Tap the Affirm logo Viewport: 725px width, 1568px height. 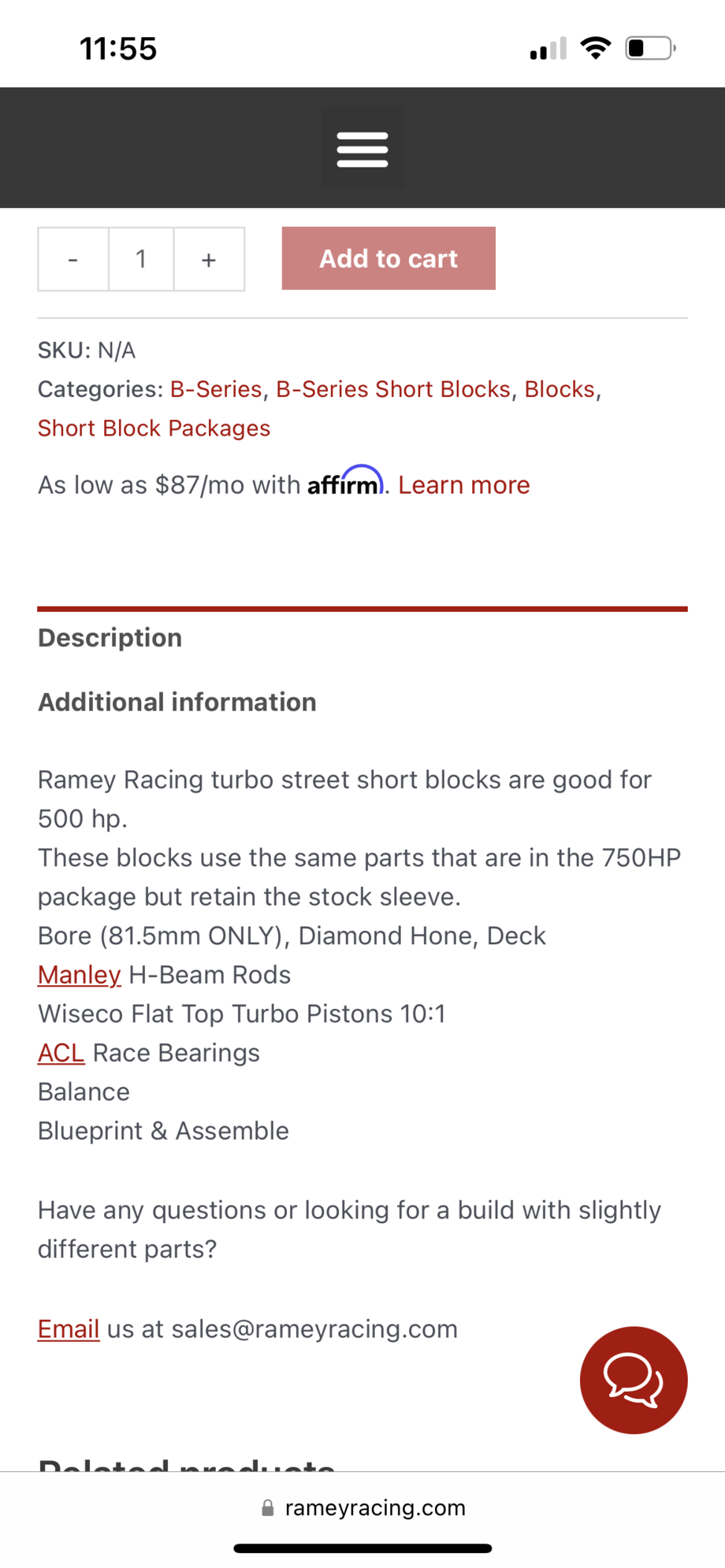pyautogui.click(x=345, y=482)
